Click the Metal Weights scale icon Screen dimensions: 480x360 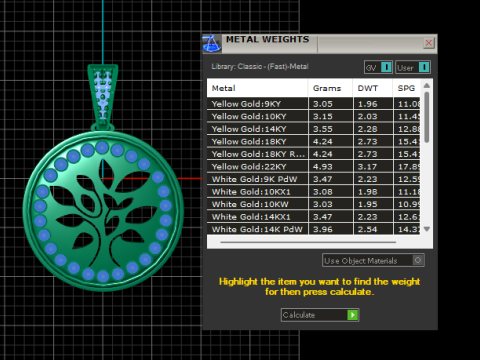(212, 44)
